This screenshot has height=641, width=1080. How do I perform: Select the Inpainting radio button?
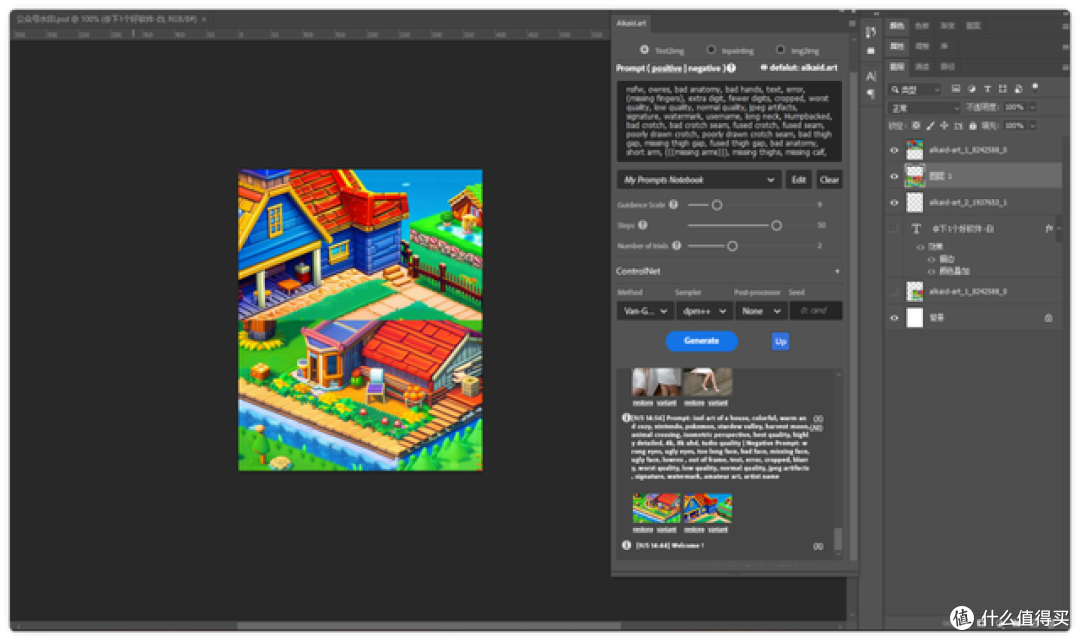click(711, 50)
